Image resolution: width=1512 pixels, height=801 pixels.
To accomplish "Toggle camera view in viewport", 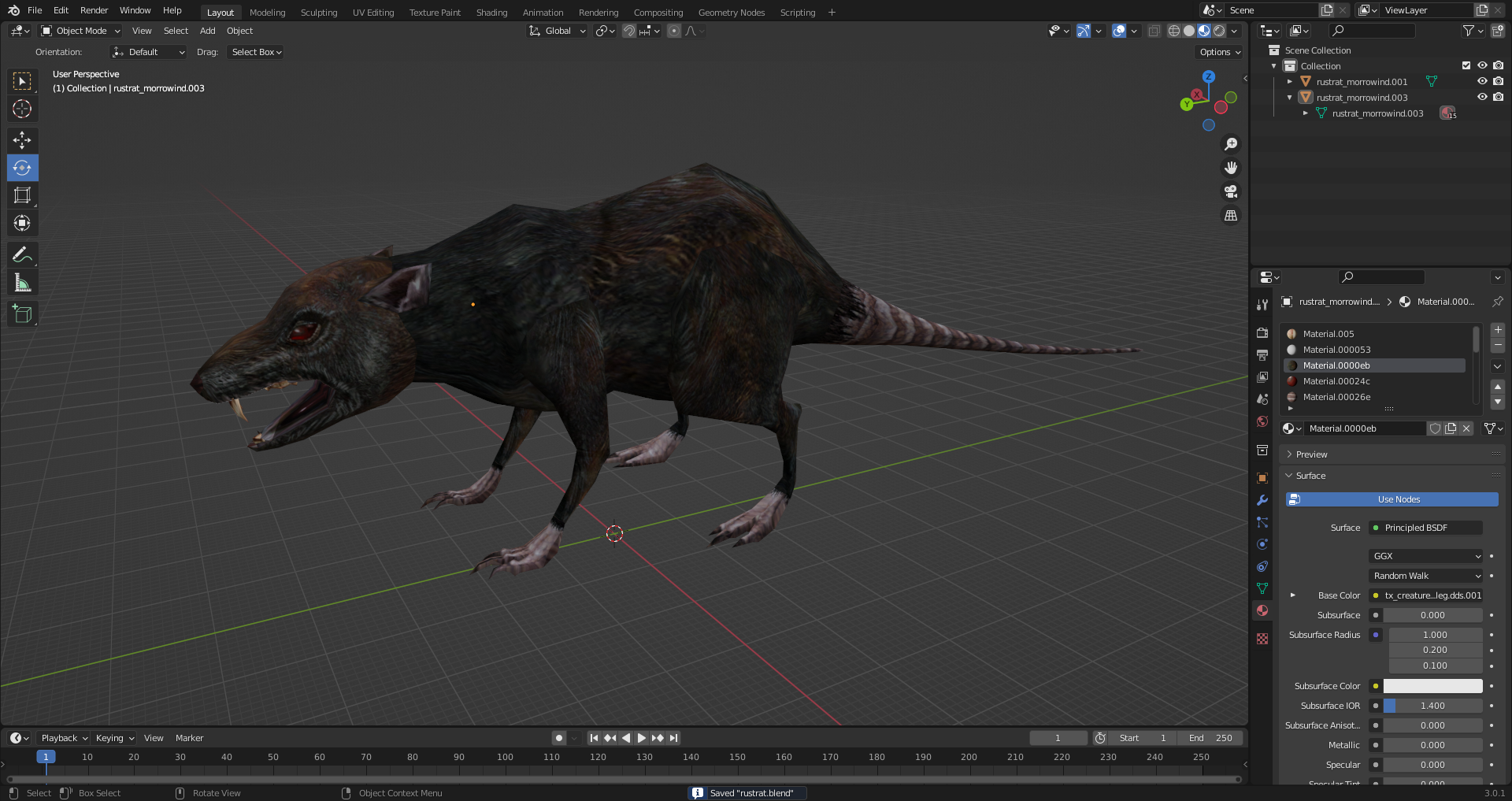I will point(1230,191).
